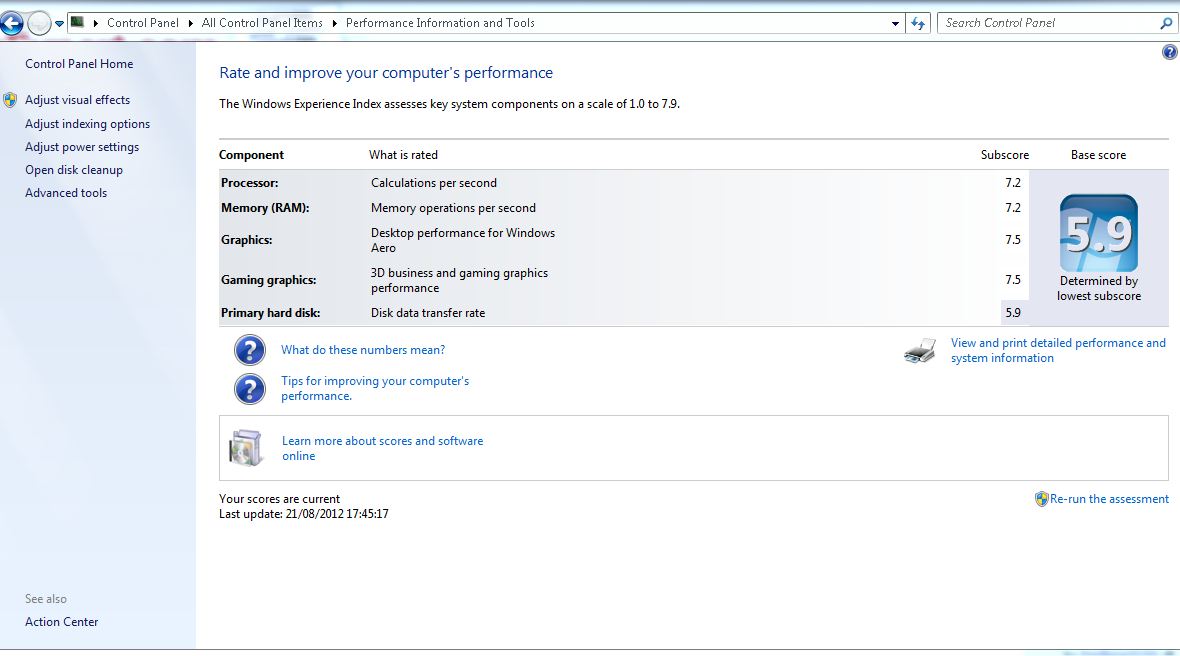
Task: Click the software box icon beside 'Learn more about scores'
Action: [x=246, y=448]
